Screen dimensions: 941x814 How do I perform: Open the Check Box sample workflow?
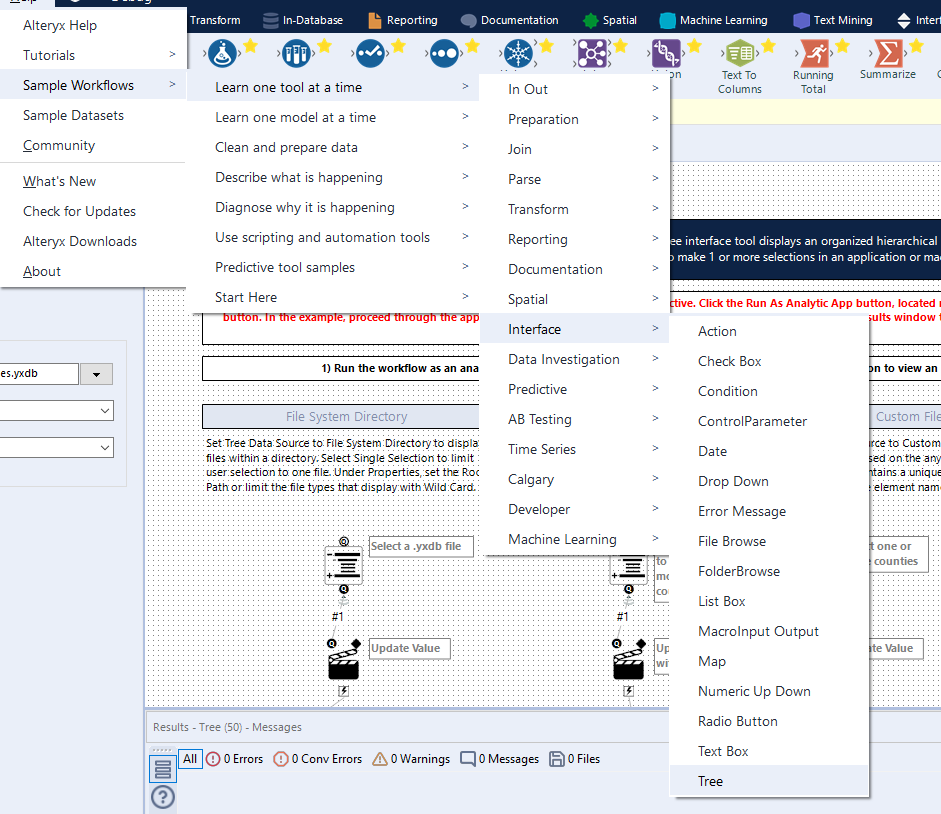769,361
